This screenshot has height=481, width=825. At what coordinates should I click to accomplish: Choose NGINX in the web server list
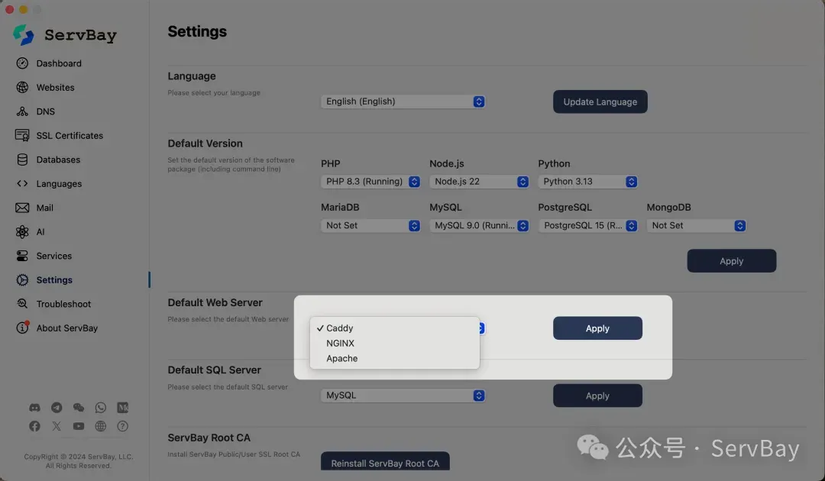pyautogui.click(x=395, y=343)
